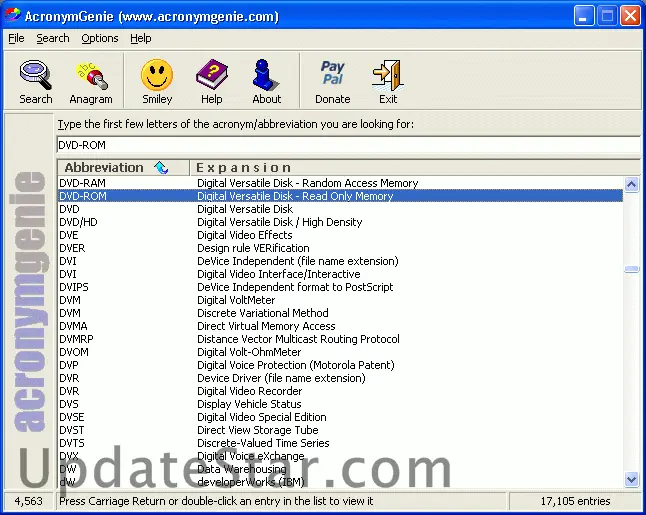646x515 pixels.
Task: Select the DVD-RAM list entry
Action: (x=83, y=183)
